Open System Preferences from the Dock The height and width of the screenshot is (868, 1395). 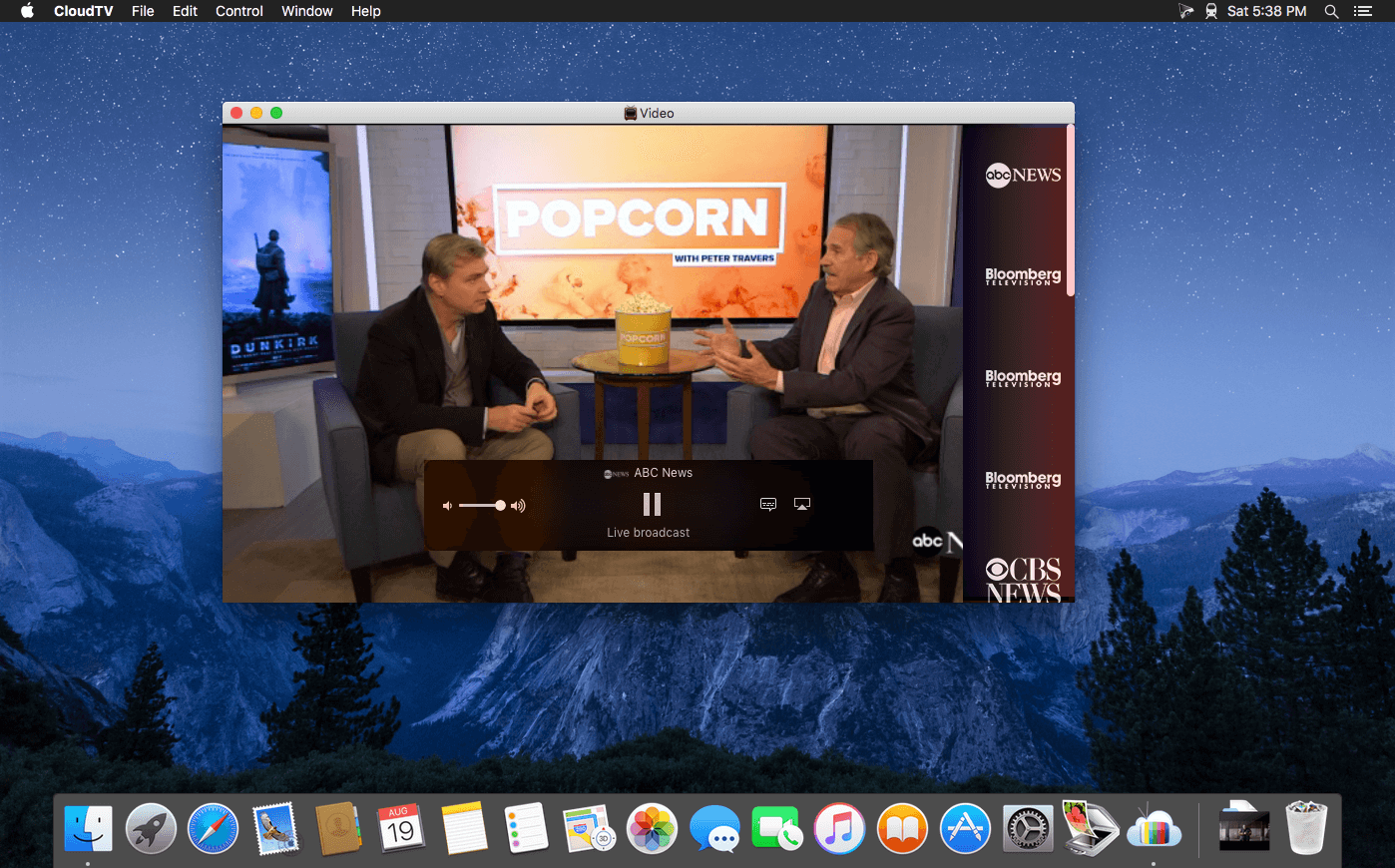click(1028, 828)
